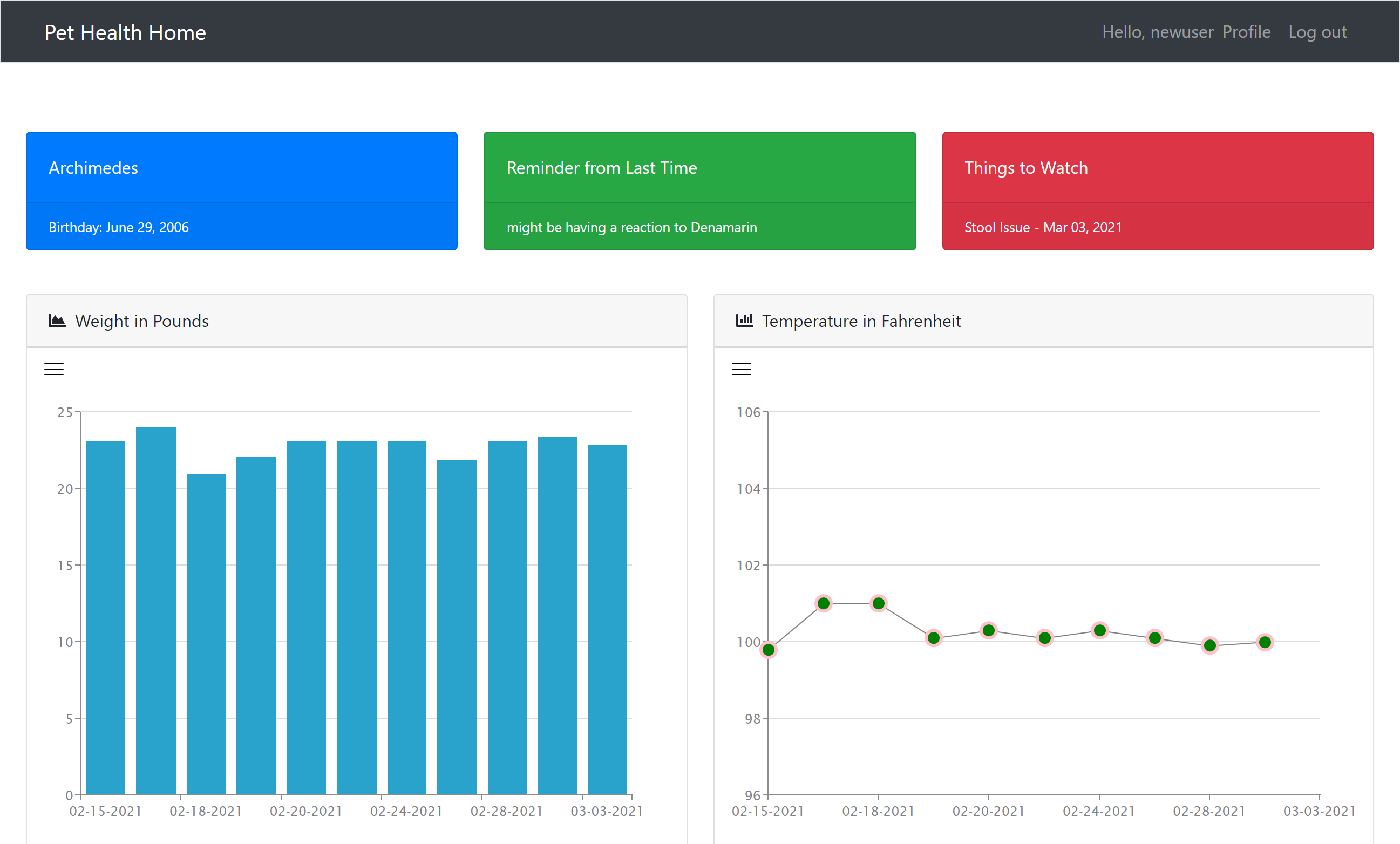
Task: Click the temperature data point above 02-24-2021
Action: tap(1099, 630)
